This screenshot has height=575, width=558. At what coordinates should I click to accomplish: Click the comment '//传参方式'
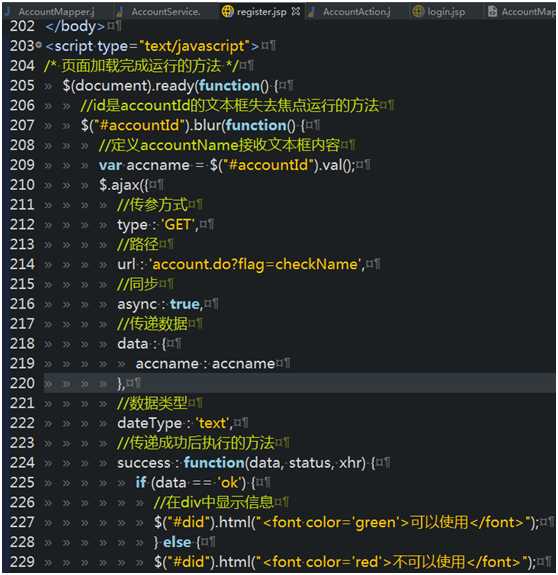coord(153,205)
